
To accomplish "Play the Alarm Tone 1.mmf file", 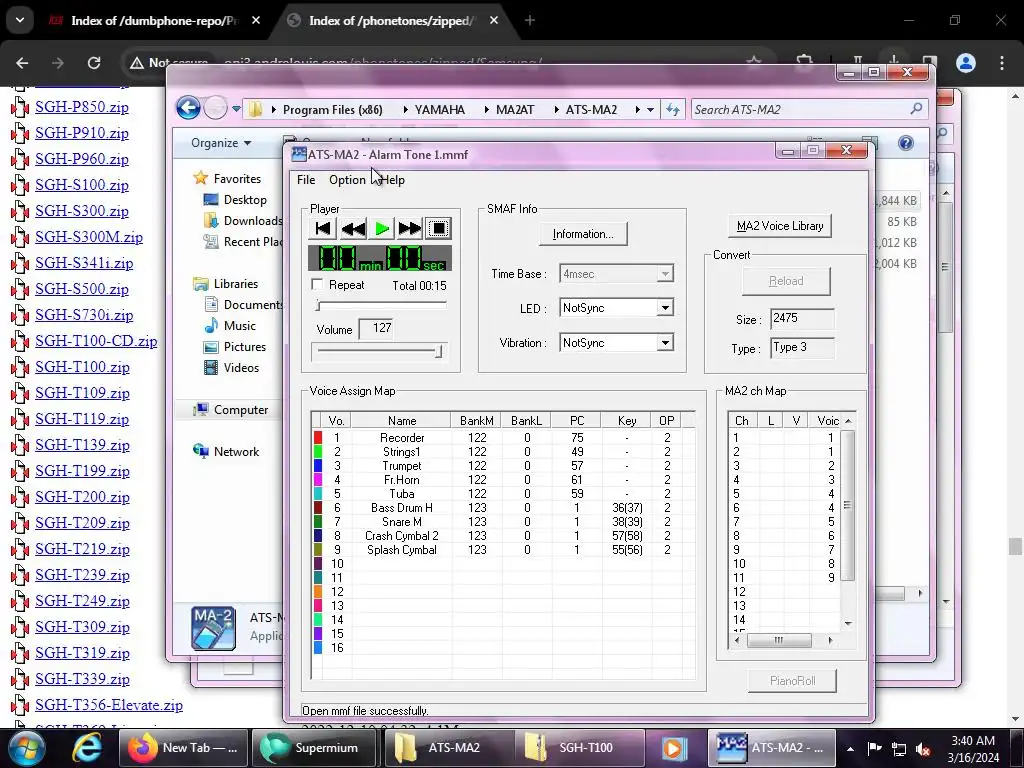I will (382, 229).
